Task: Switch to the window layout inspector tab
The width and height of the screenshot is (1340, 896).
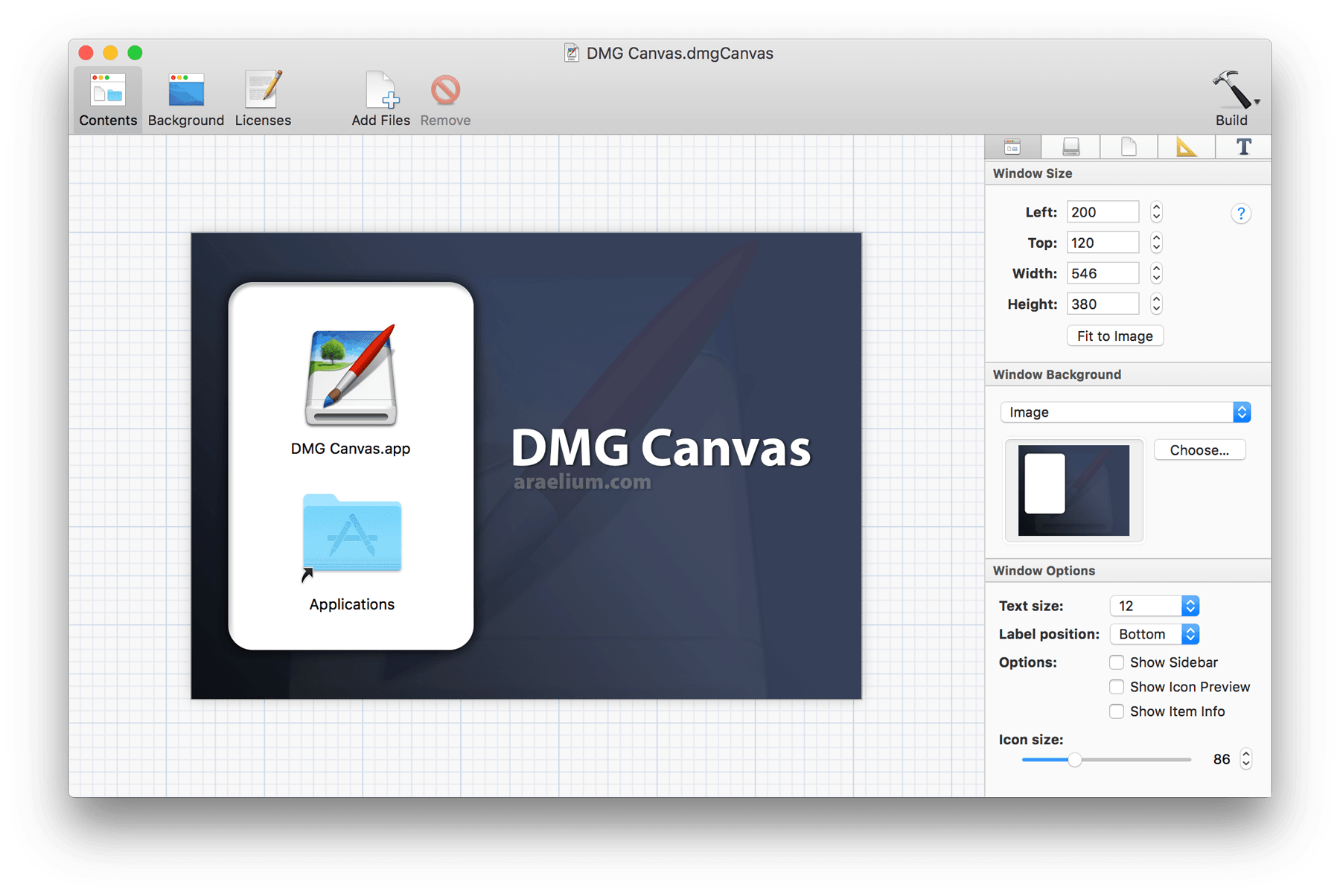Action: click(x=1012, y=147)
